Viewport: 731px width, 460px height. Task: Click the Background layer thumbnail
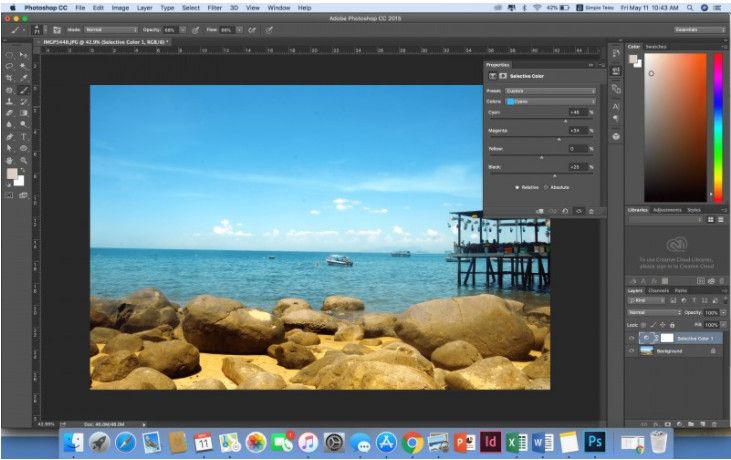click(x=647, y=351)
